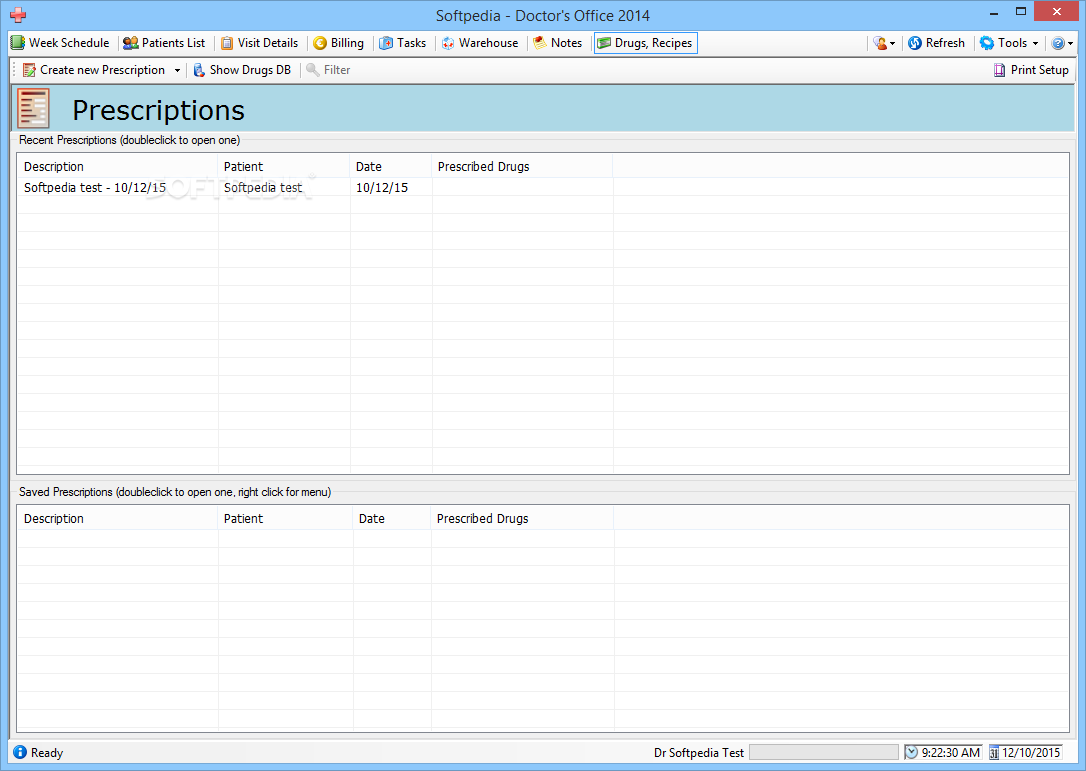
Task: Click Recent Prescribed Drugs column header
Action: point(522,167)
